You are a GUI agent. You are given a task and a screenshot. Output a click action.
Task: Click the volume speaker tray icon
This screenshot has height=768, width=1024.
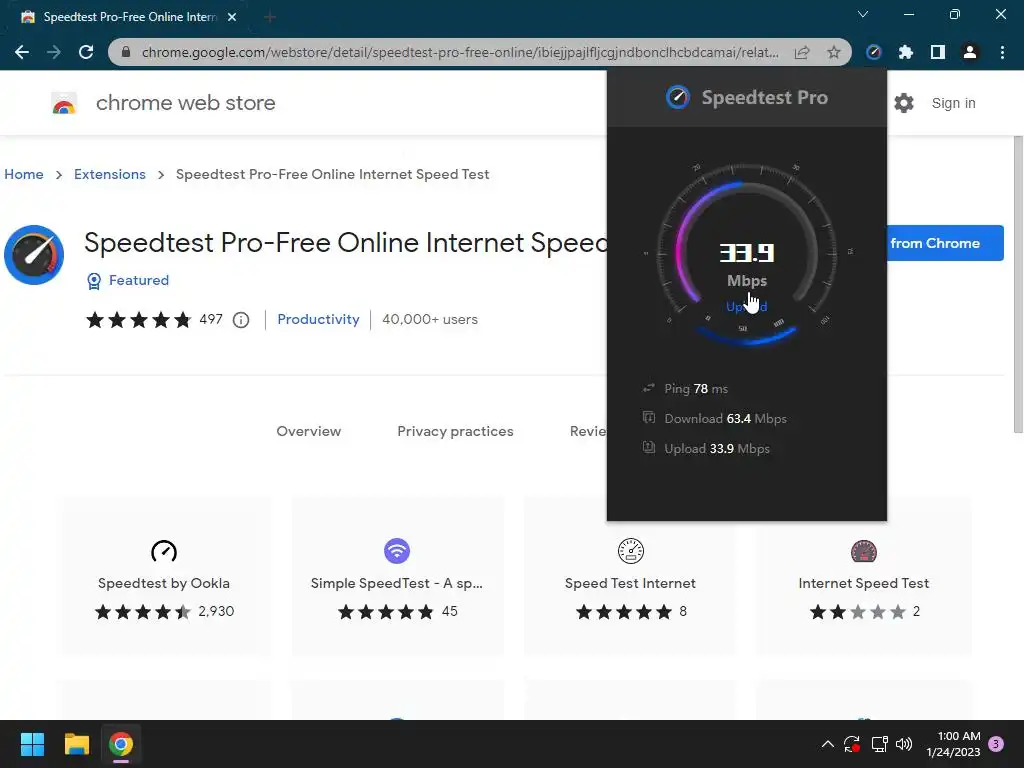coord(904,744)
